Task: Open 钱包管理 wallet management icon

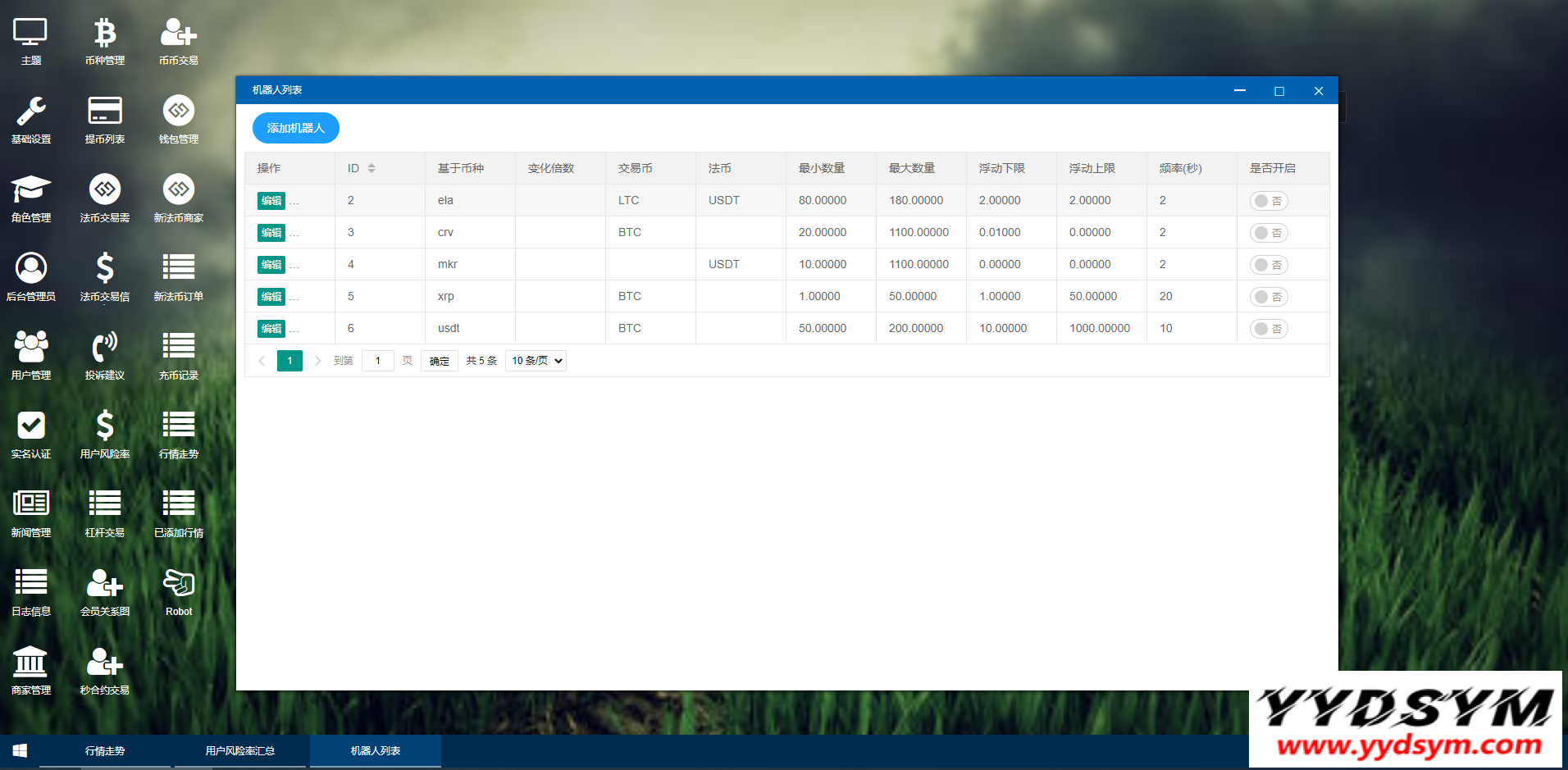Action: tap(179, 112)
